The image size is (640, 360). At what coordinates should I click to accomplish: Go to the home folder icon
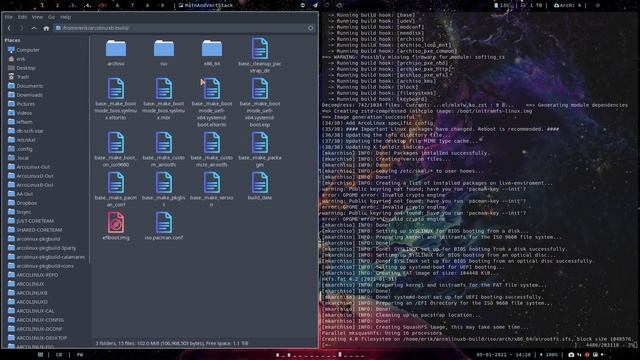click(x=46, y=28)
